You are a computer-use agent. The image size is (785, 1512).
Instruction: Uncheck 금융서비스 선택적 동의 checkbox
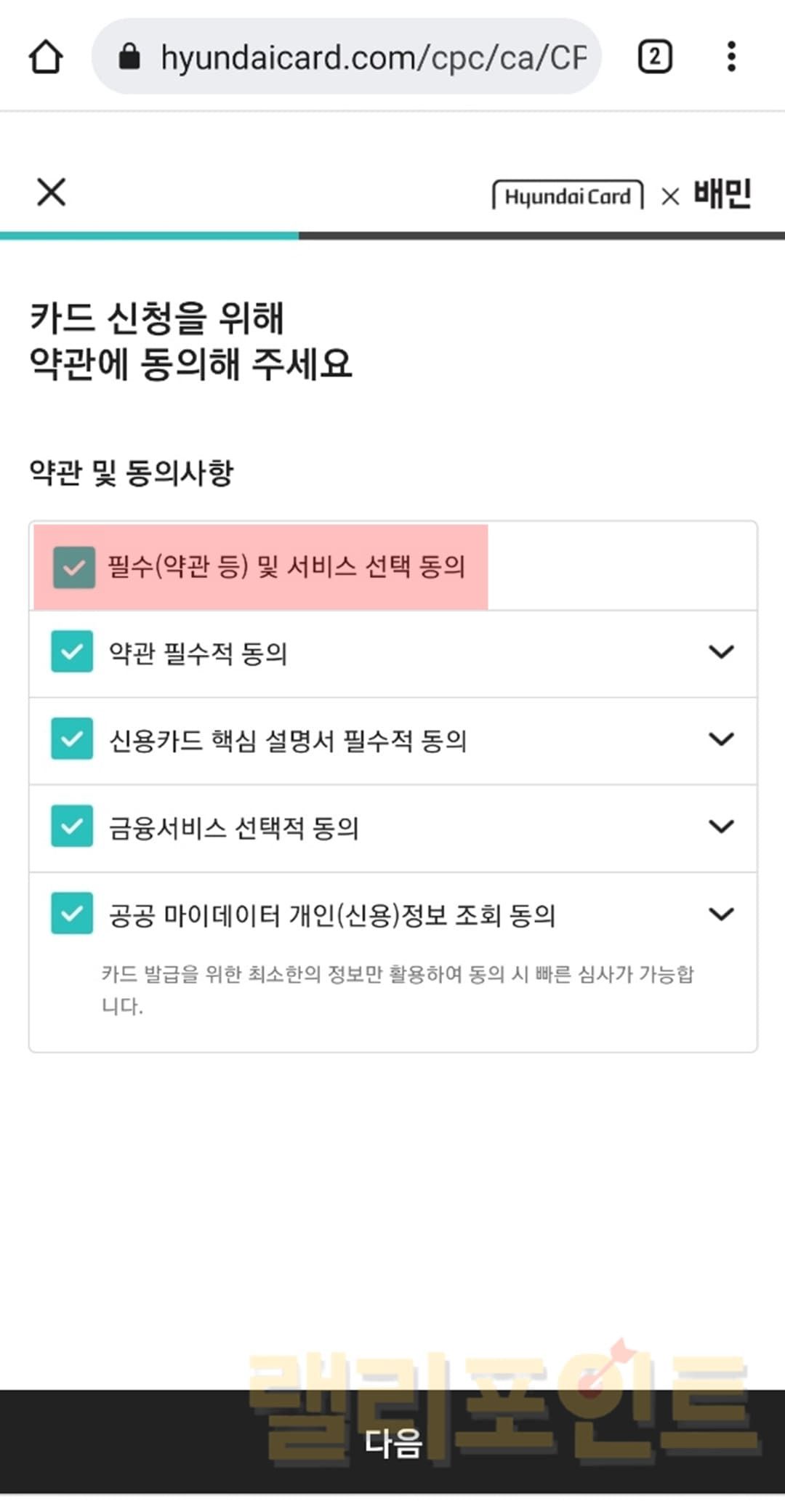(x=72, y=826)
